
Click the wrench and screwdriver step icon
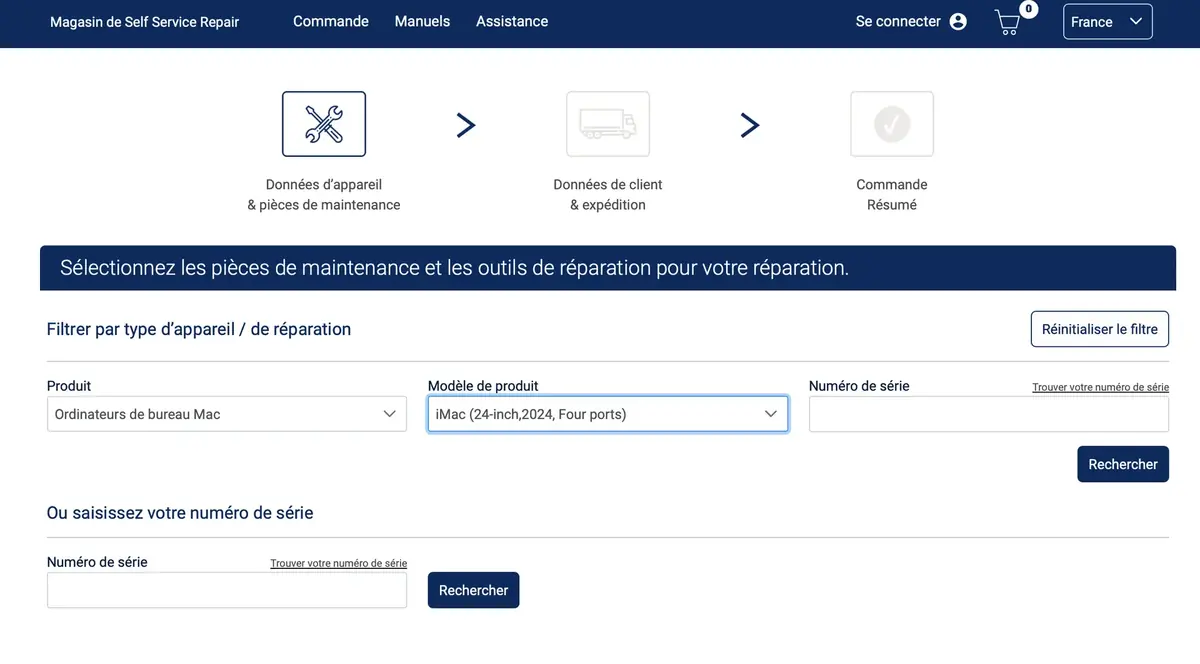pos(323,124)
